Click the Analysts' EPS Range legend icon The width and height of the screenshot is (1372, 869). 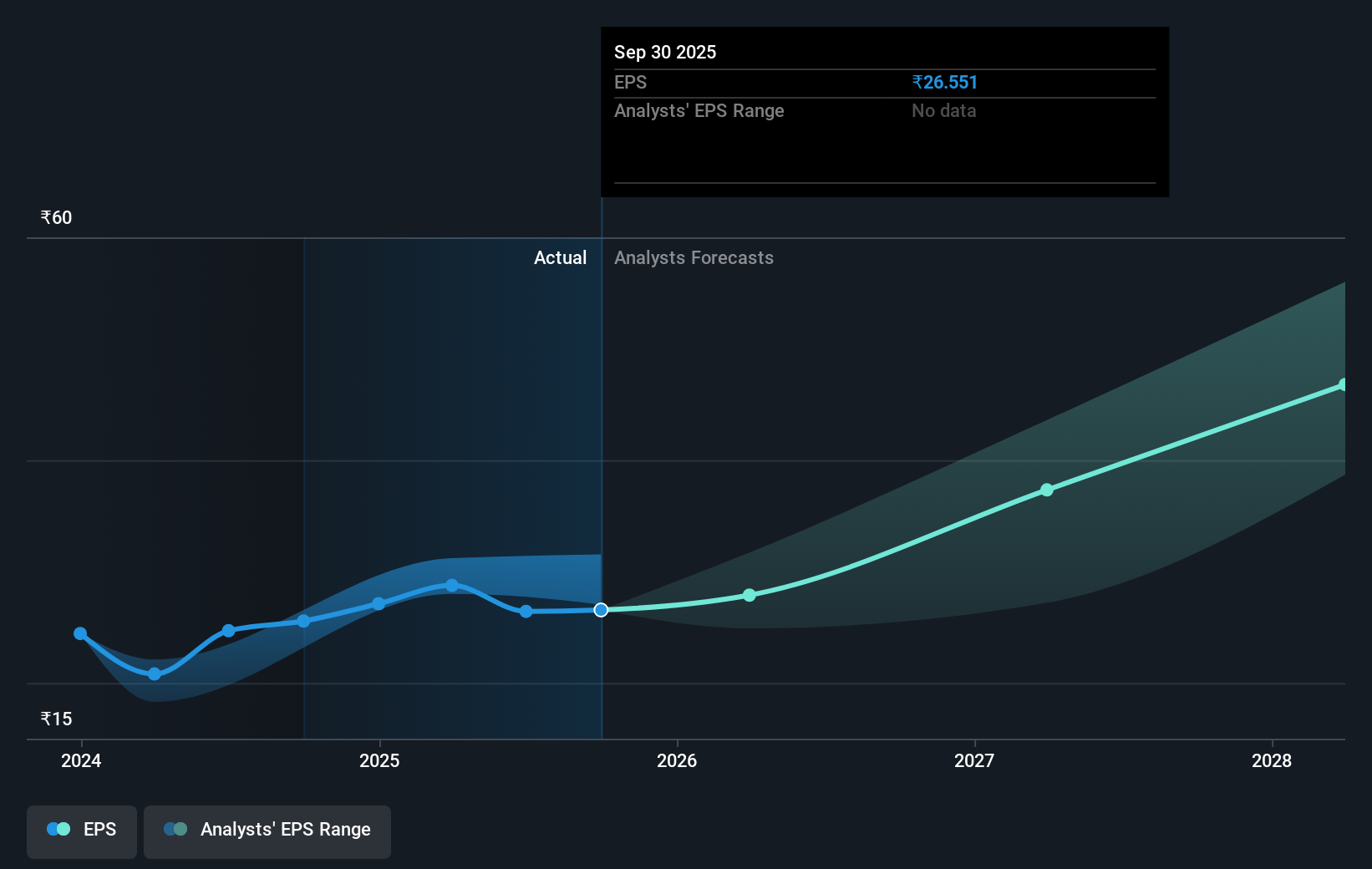(x=176, y=828)
